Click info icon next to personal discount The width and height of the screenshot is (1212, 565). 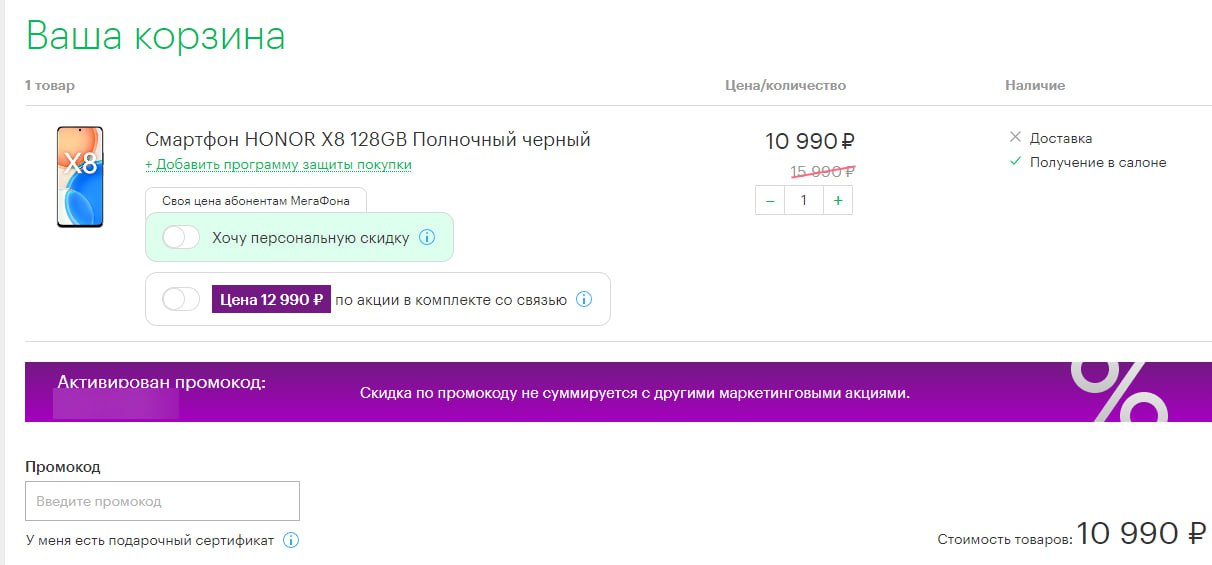pos(427,238)
